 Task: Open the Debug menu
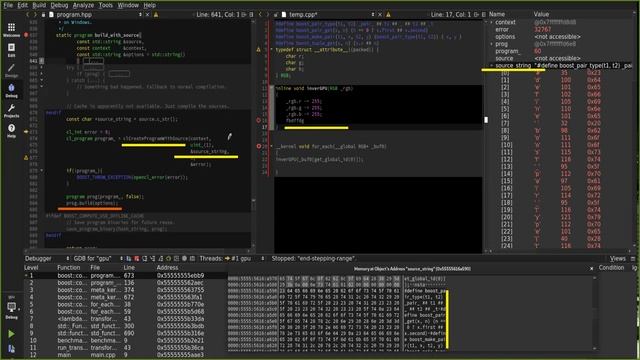tap(59, 5)
